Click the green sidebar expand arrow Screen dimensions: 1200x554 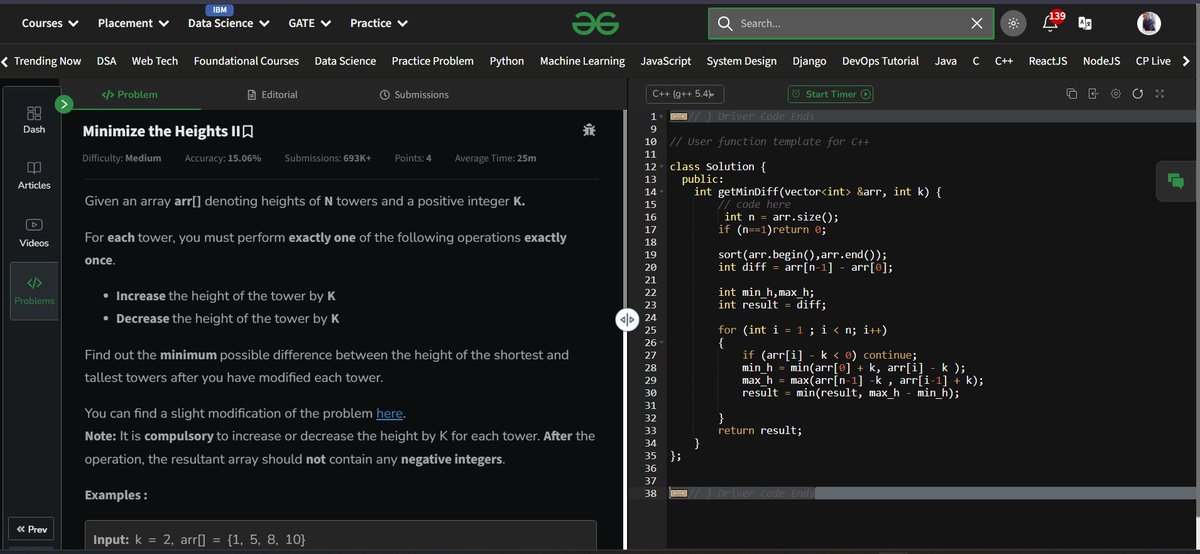tap(64, 102)
